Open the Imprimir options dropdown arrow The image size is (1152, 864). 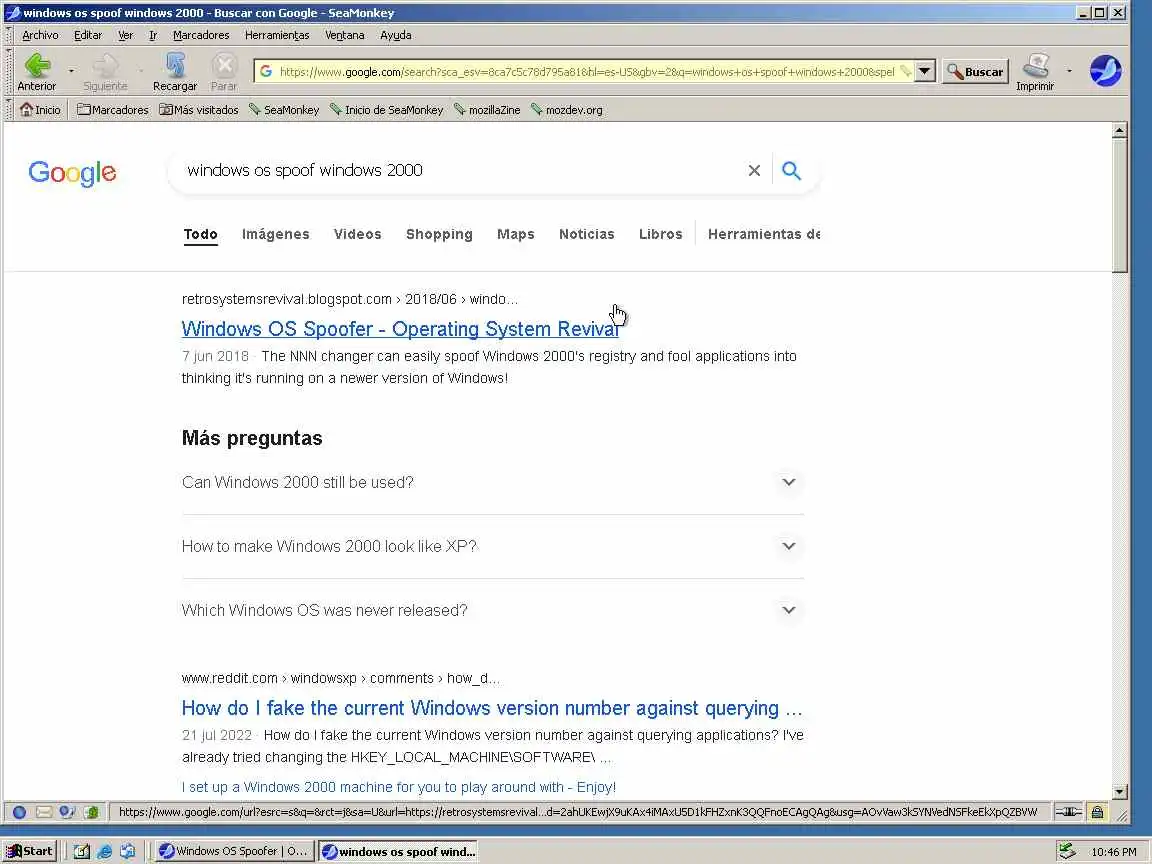point(1069,71)
